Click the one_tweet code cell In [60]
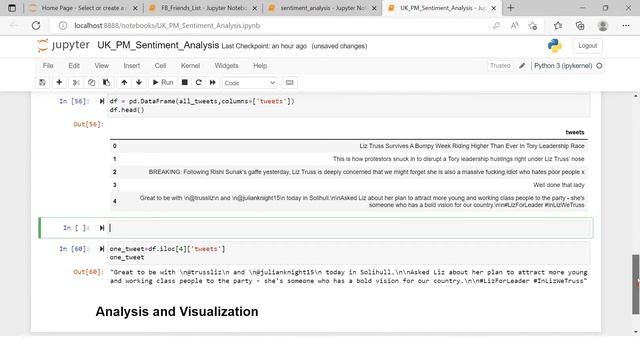The height and width of the screenshot is (360, 640). coord(349,253)
